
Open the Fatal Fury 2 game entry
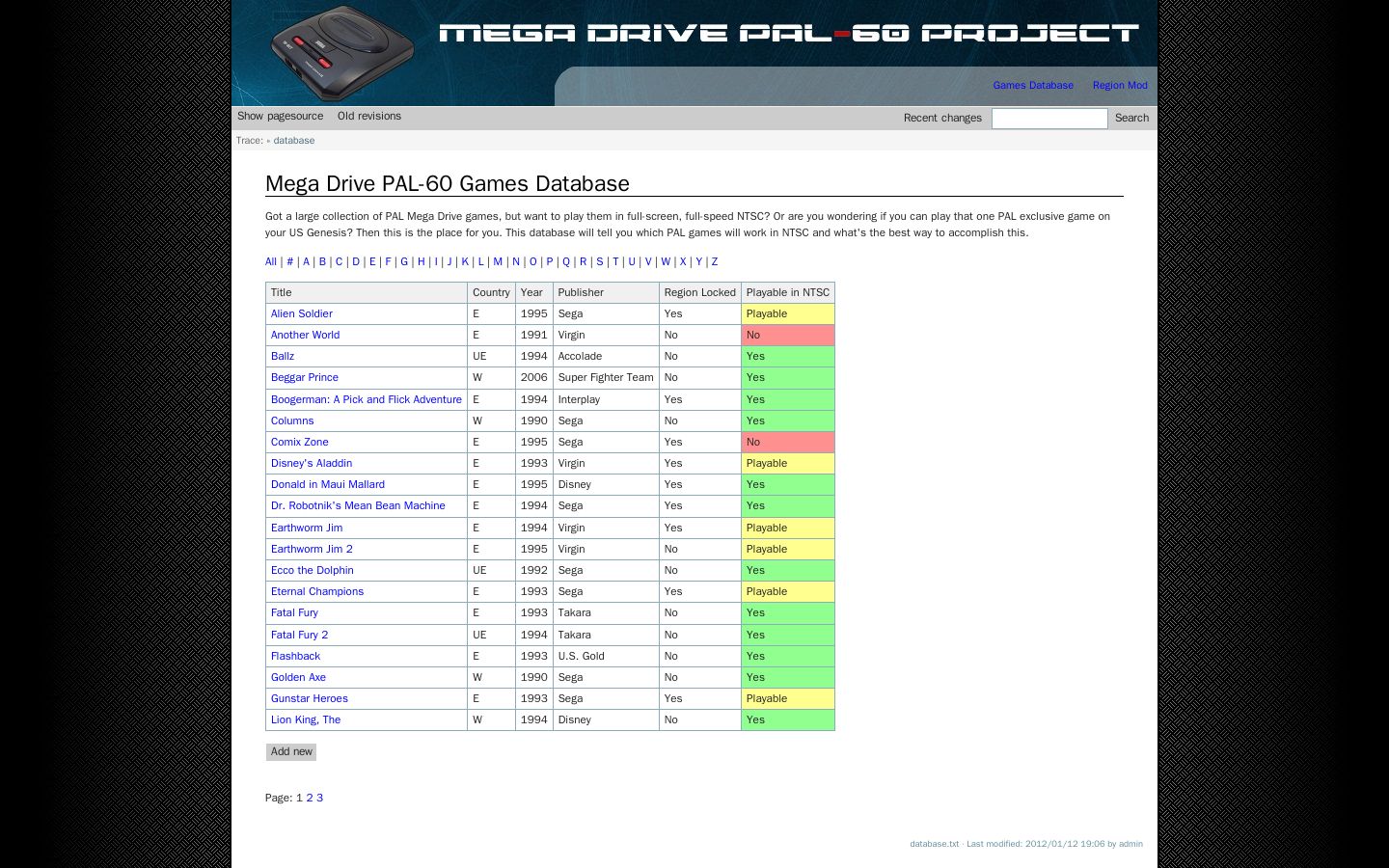(x=300, y=636)
